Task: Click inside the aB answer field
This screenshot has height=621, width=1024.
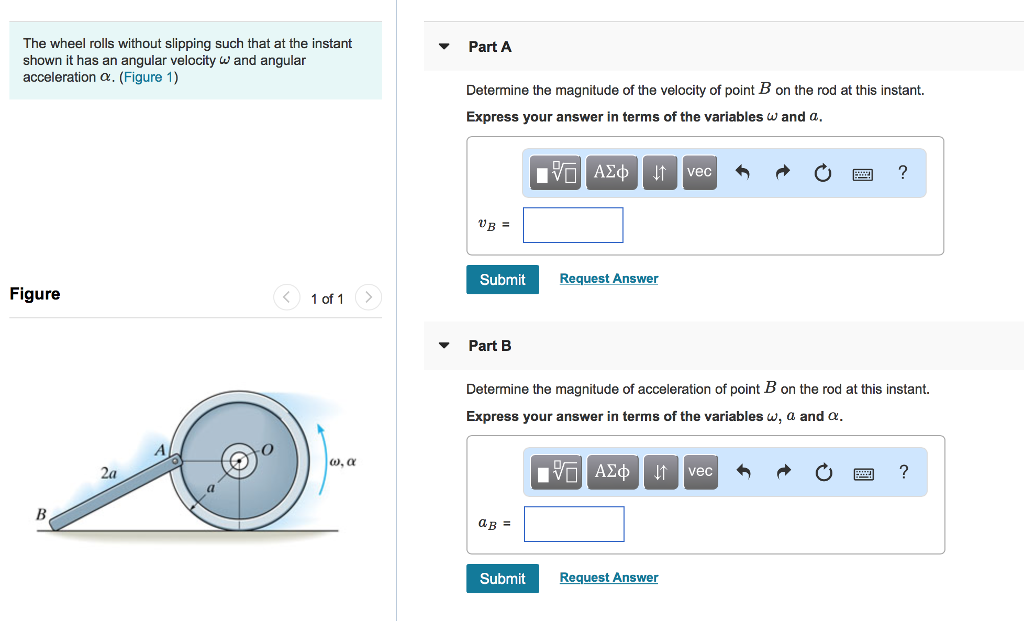Action: [x=573, y=523]
